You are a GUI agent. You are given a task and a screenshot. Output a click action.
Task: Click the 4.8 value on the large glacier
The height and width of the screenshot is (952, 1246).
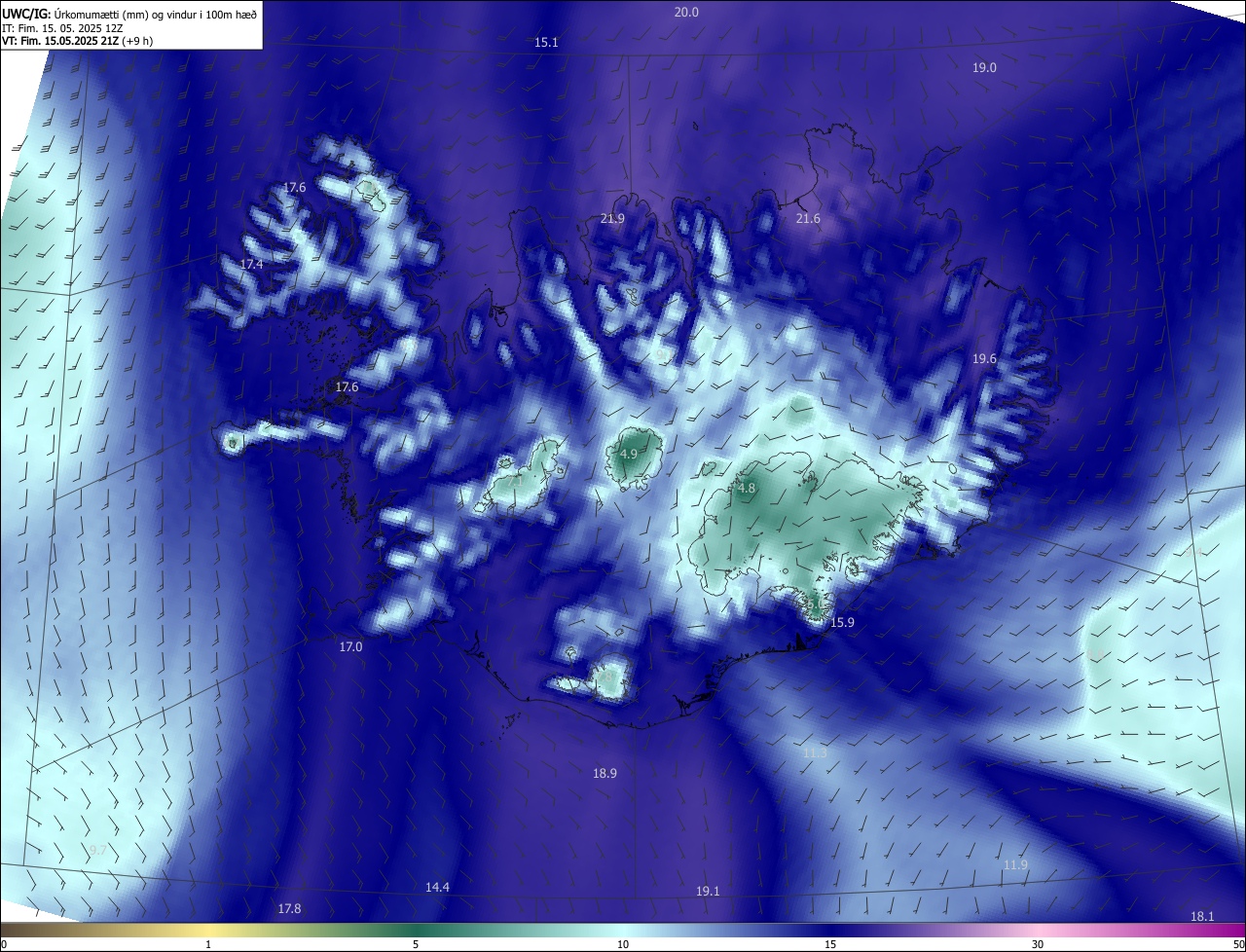747,488
